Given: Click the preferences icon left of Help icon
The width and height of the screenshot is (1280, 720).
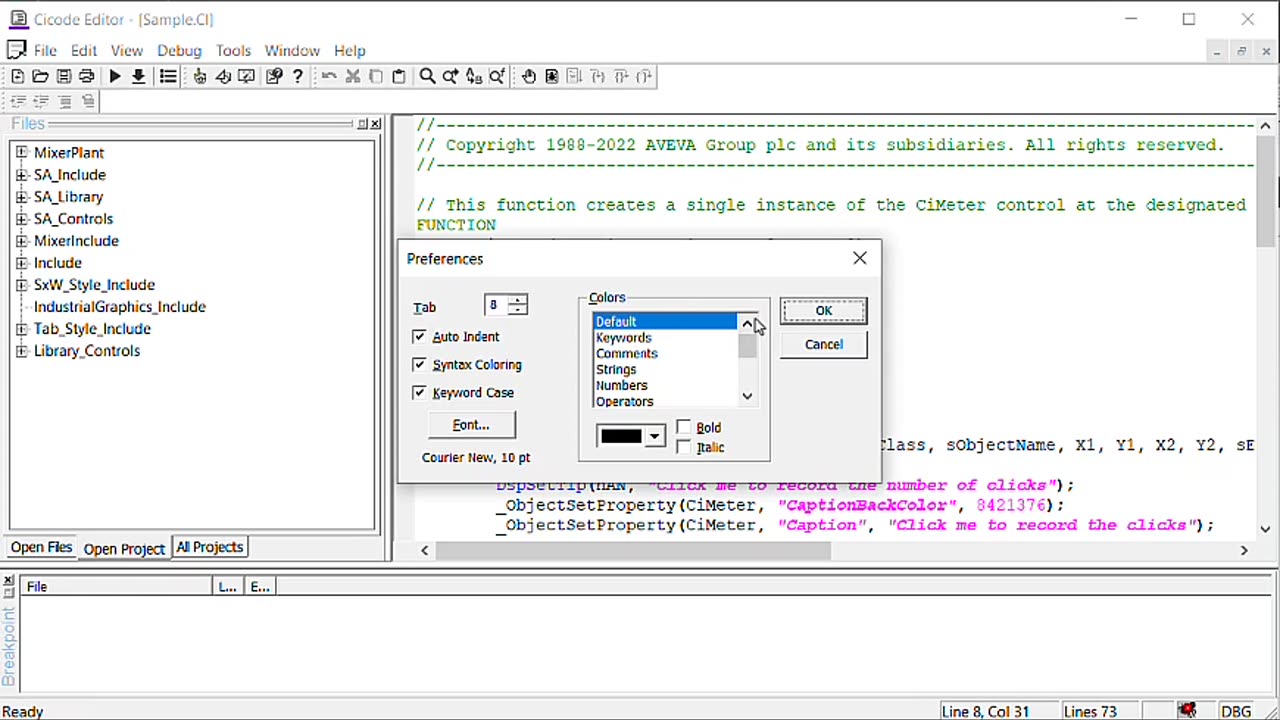Looking at the screenshot, I should click(x=274, y=77).
